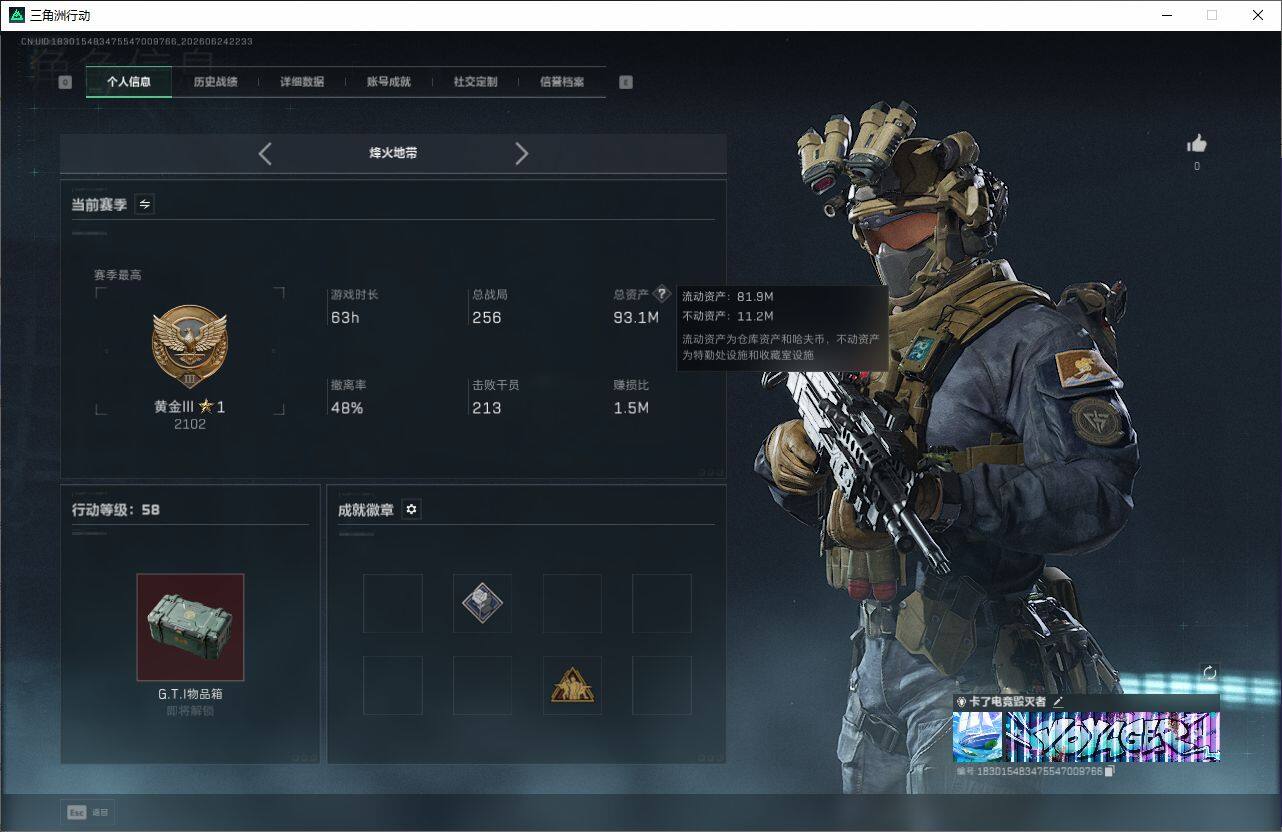Click the rank score 2102
The image size is (1282, 832).
click(x=190, y=424)
